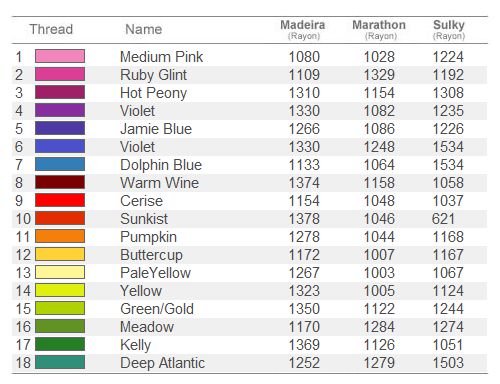Select the Ruby Glint color swatch
The image size is (500, 384).
click(x=60, y=74)
